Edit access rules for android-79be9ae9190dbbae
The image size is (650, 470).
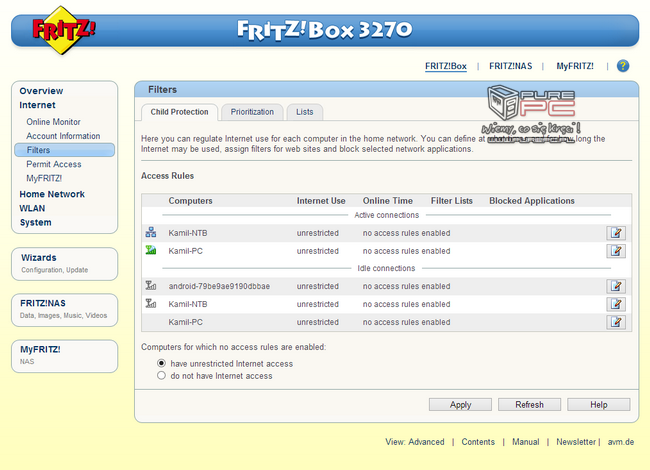click(616, 286)
